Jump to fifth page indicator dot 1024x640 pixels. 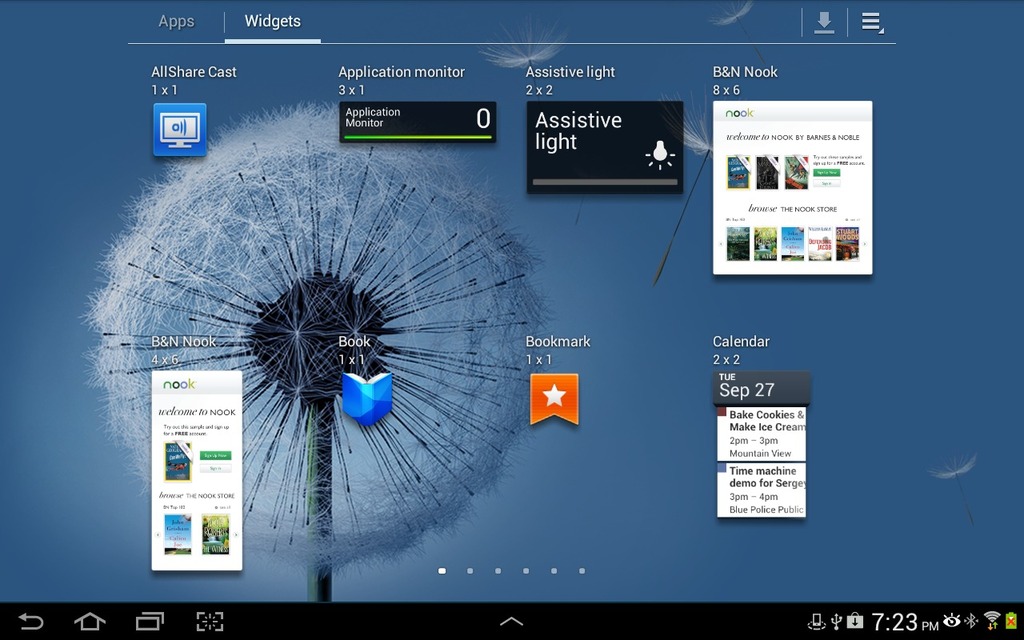point(554,571)
